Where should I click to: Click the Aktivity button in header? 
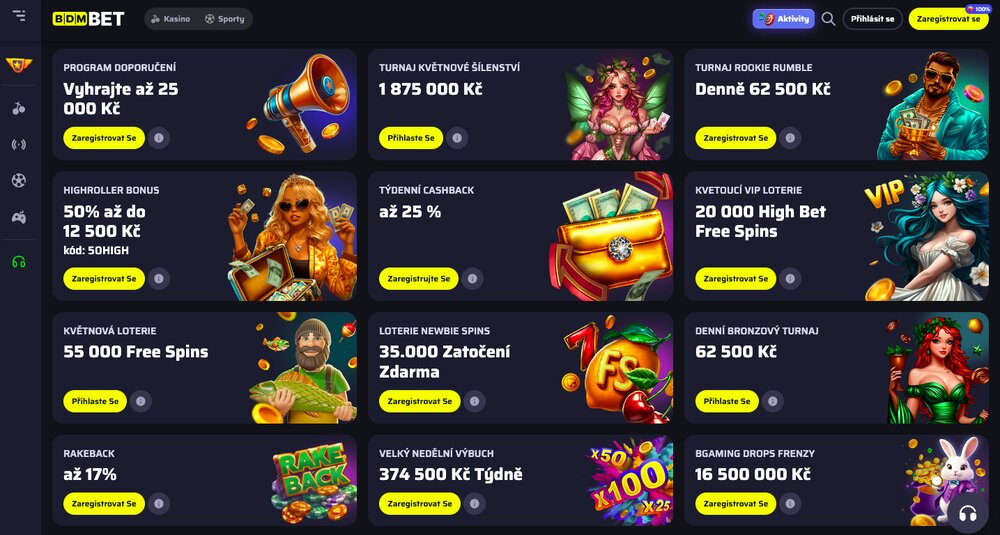tap(783, 19)
